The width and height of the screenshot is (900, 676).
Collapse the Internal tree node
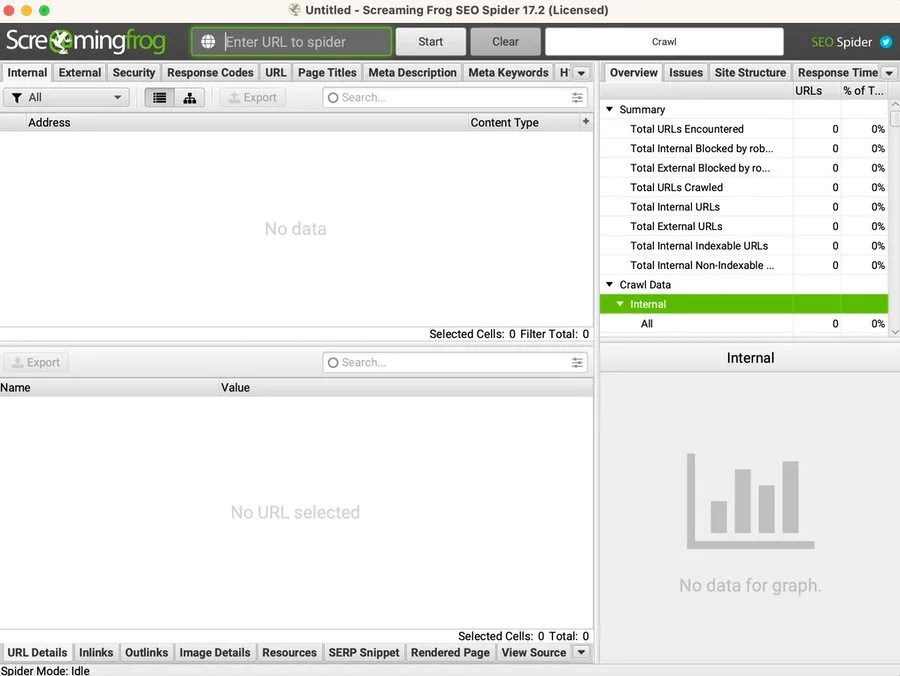(620, 304)
